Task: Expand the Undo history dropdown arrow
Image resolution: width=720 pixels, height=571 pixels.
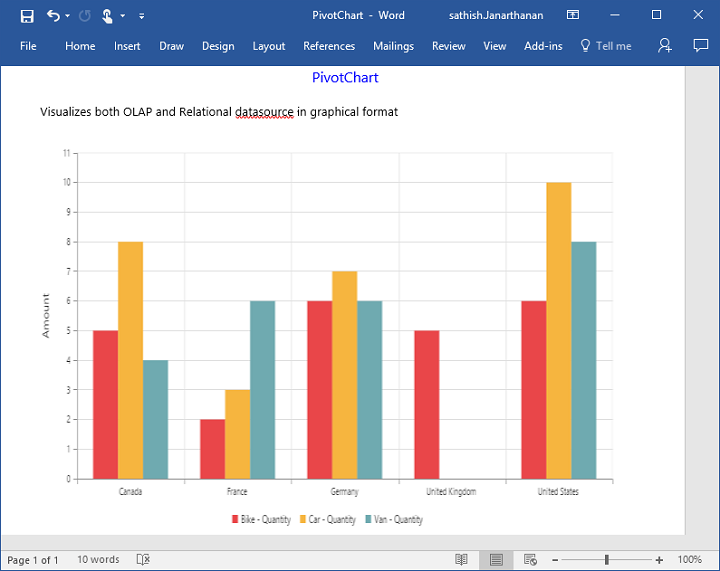Action: (67, 16)
